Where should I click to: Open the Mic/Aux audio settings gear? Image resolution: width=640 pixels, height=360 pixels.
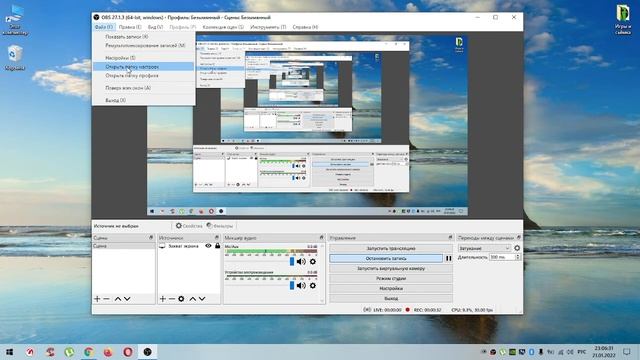(x=313, y=262)
